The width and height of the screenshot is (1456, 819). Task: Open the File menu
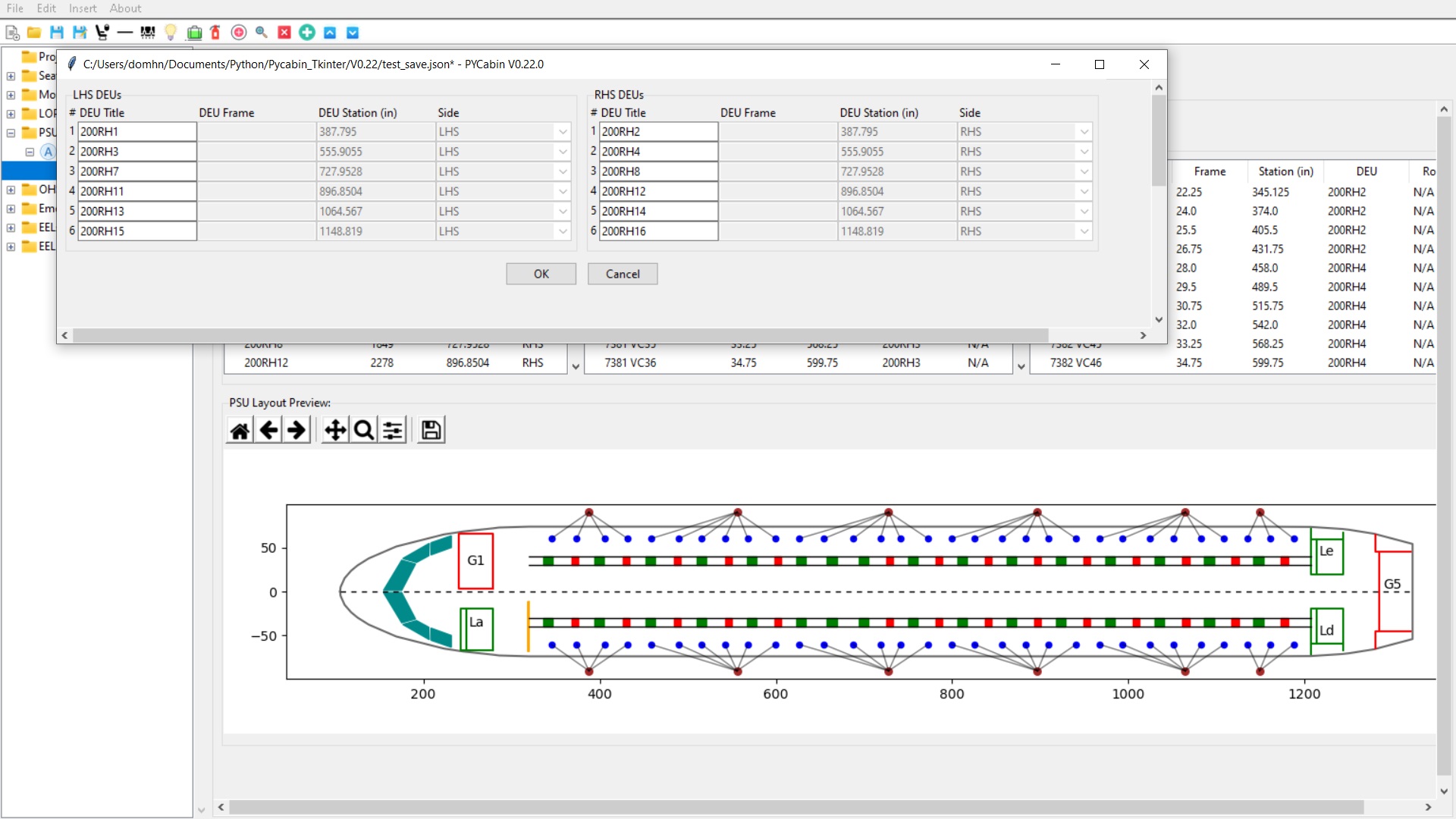click(15, 8)
